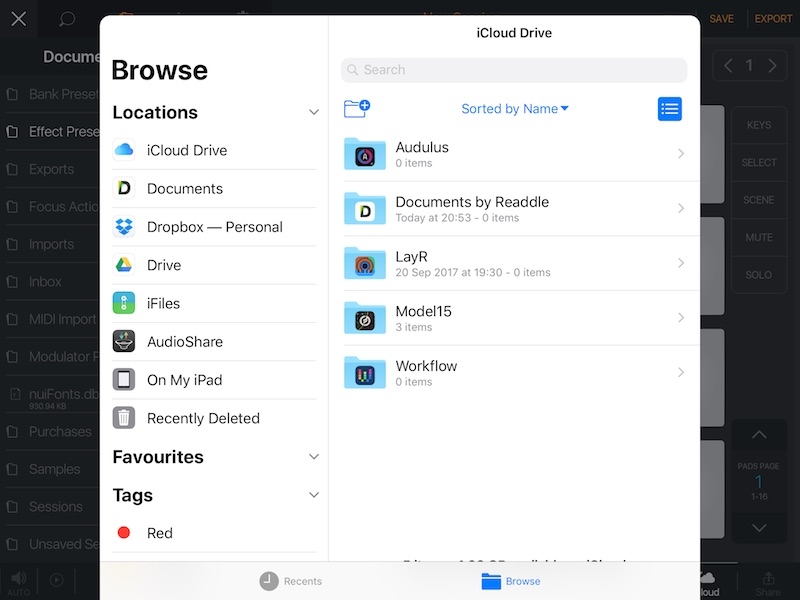
Task: Open Recently Deleted trash location
Action: tap(214, 418)
